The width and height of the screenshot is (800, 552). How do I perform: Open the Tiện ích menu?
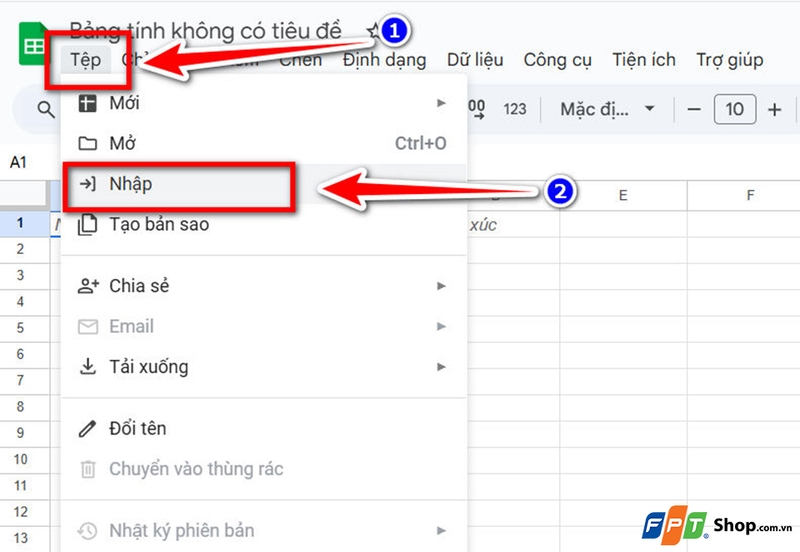(644, 60)
